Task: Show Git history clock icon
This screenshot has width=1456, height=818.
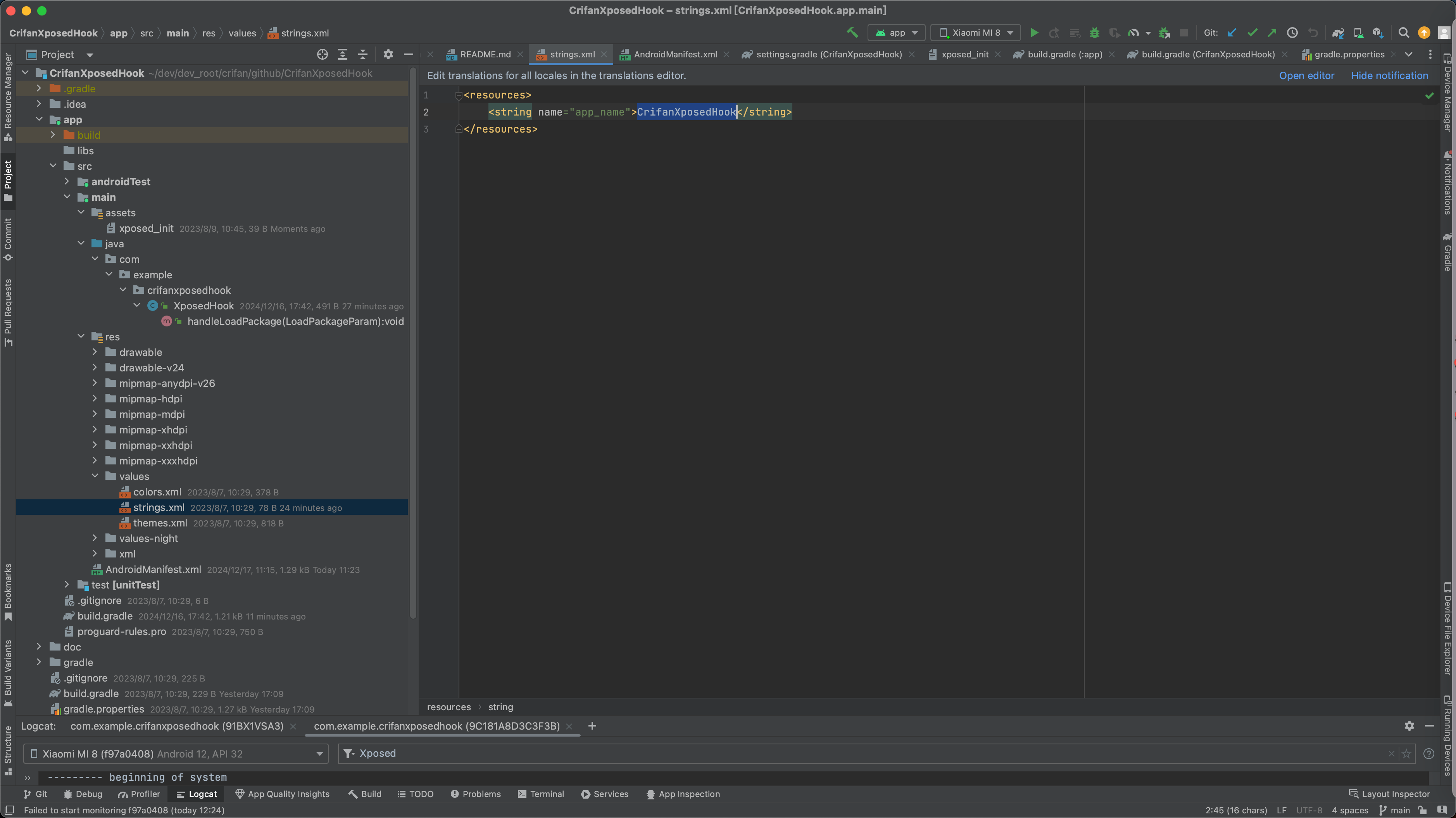Action: [1292, 33]
